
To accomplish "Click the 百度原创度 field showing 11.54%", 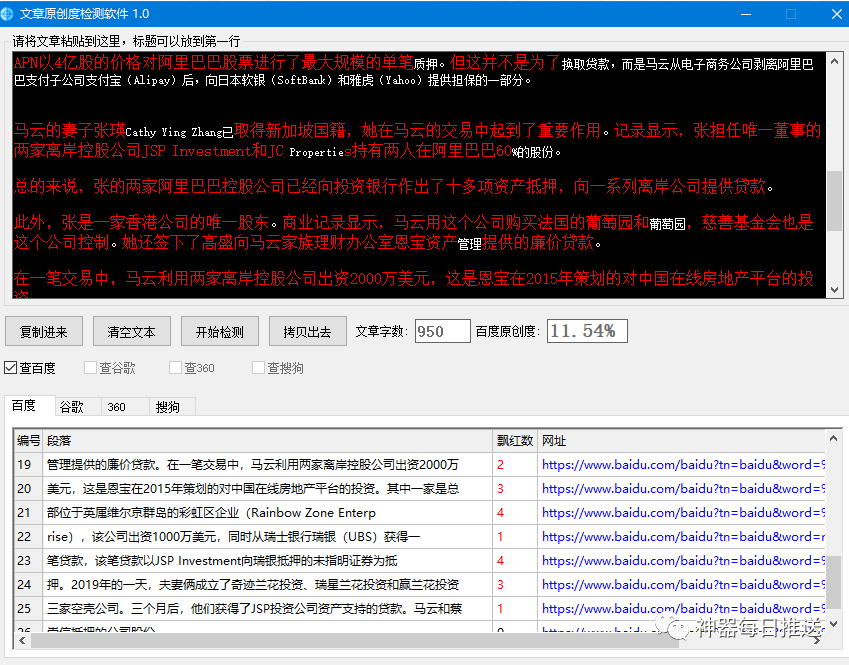I will 587,331.
